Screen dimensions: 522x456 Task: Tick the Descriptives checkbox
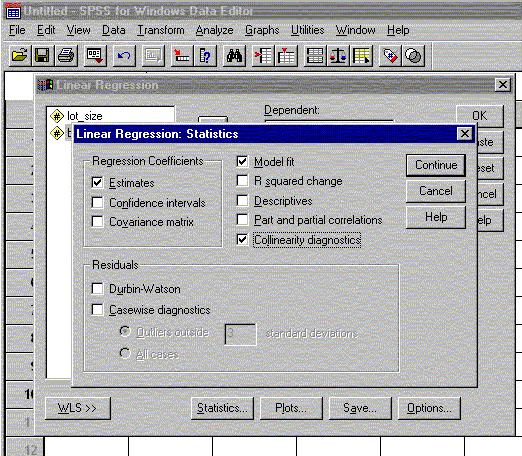pos(242,201)
